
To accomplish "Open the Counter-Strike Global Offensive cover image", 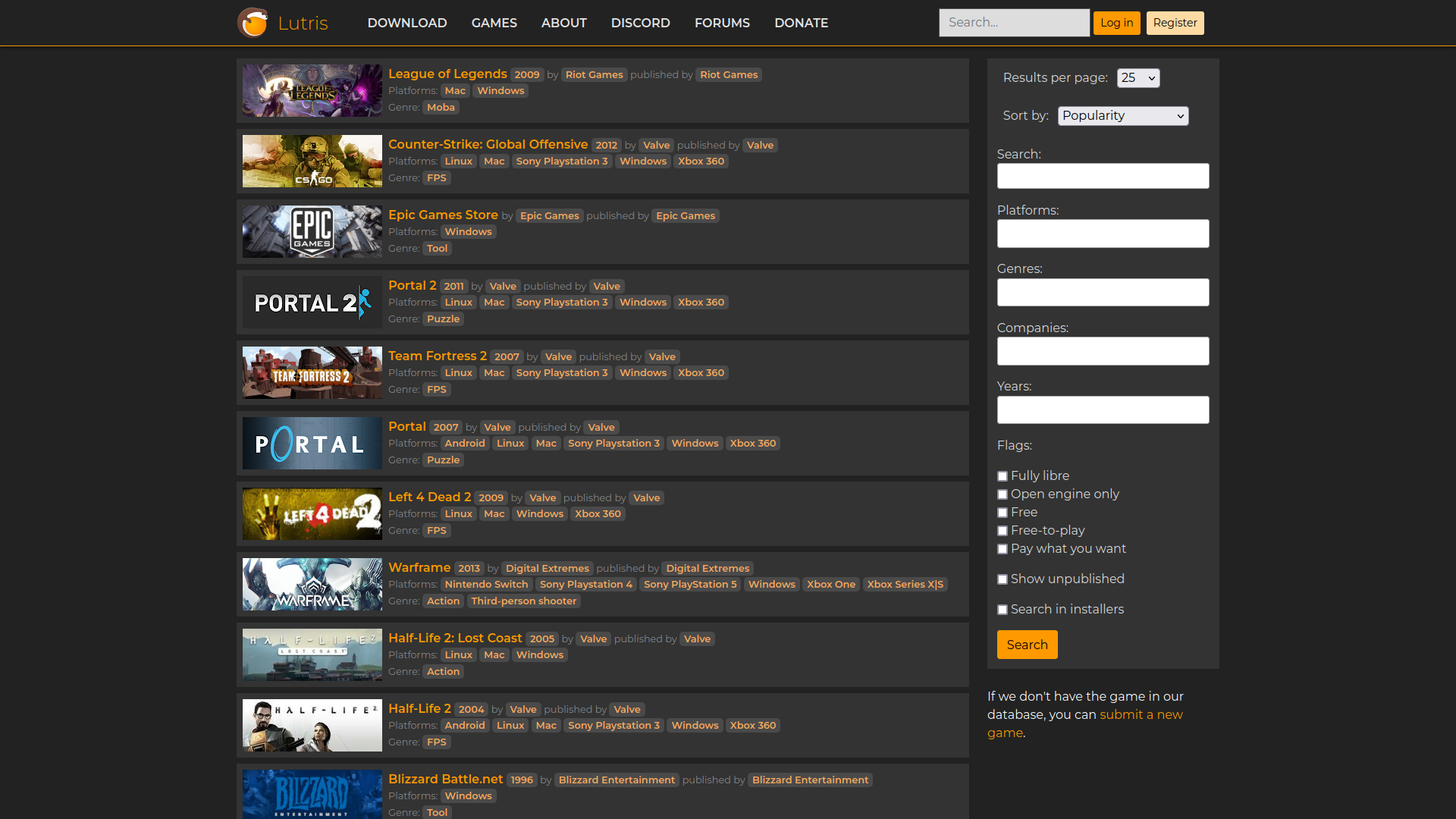I will click(x=312, y=161).
